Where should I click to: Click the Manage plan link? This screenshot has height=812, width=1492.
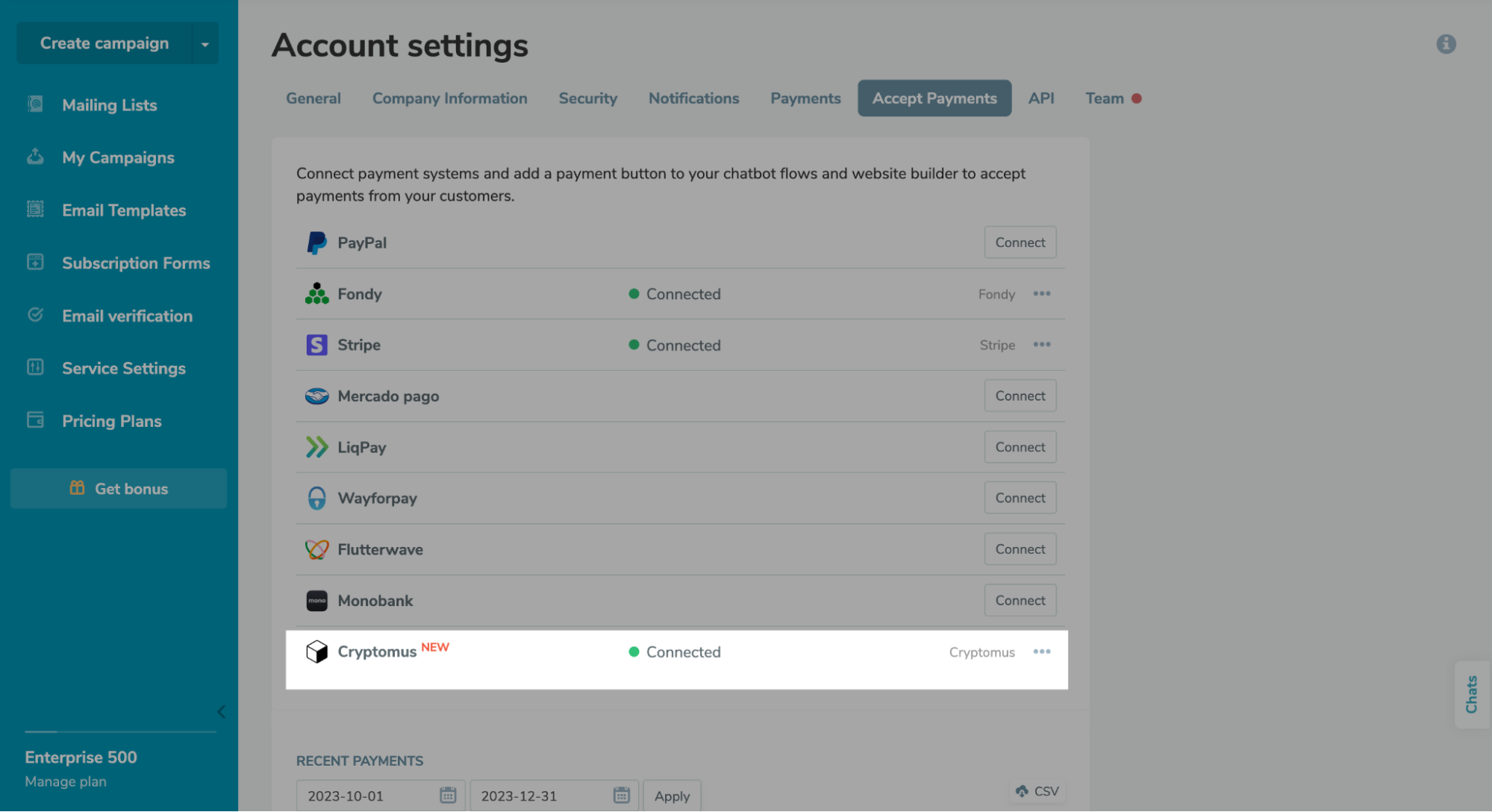click(66, 781)
